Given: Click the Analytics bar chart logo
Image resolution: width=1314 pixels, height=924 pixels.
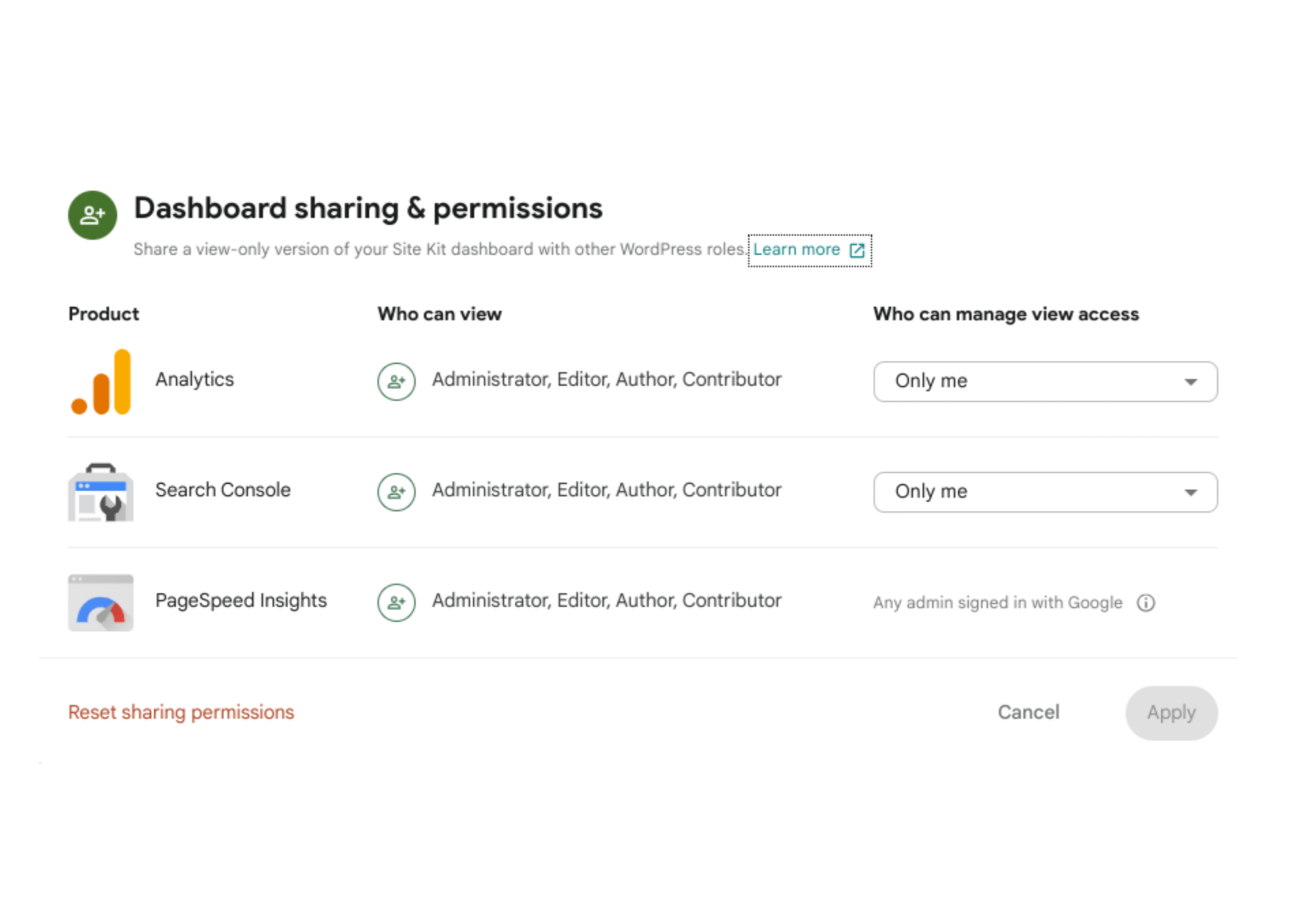Looking at the screenshot, I should 101,382.
